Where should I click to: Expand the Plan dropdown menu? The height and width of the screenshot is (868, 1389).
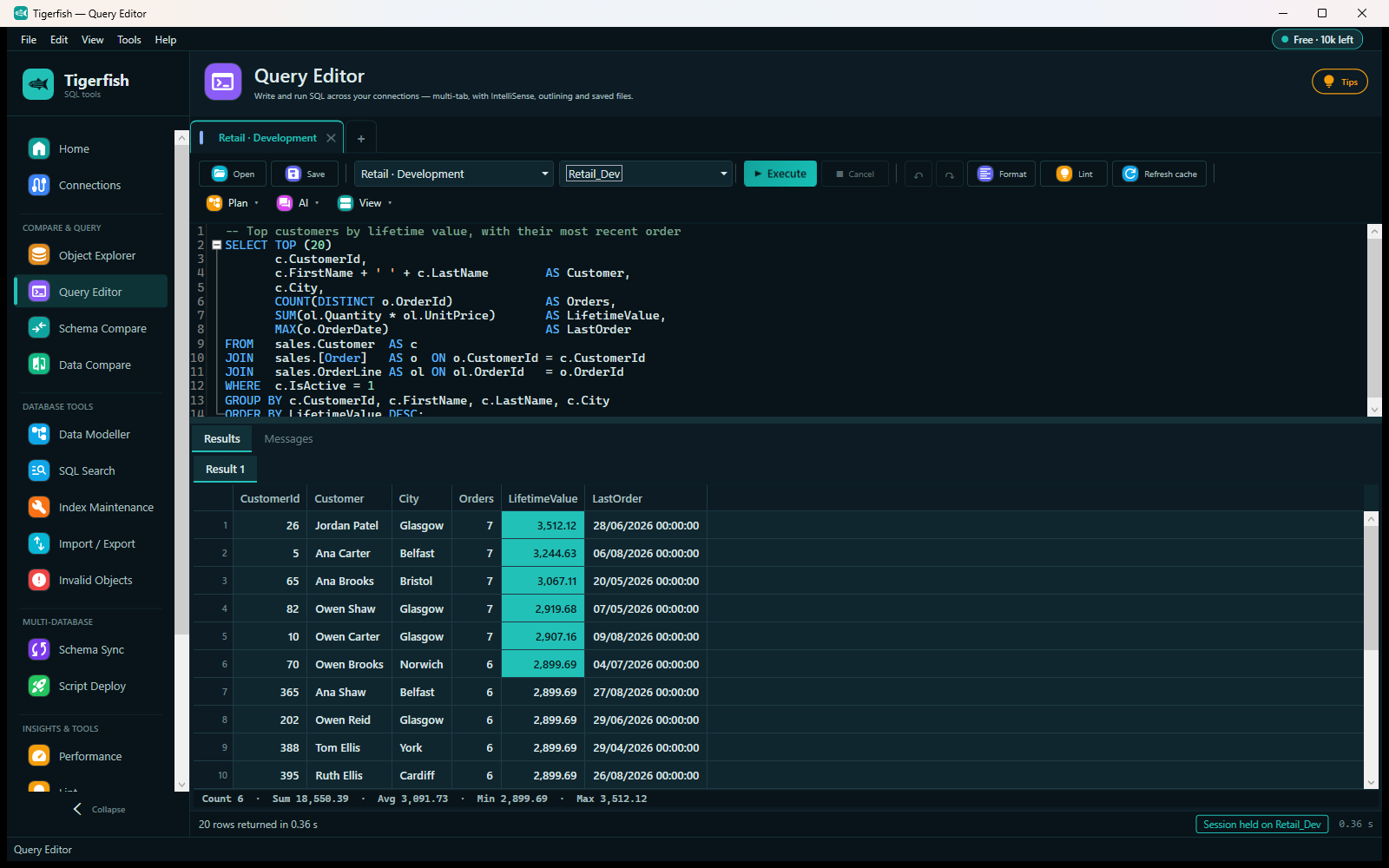click(x=233, y=203)
